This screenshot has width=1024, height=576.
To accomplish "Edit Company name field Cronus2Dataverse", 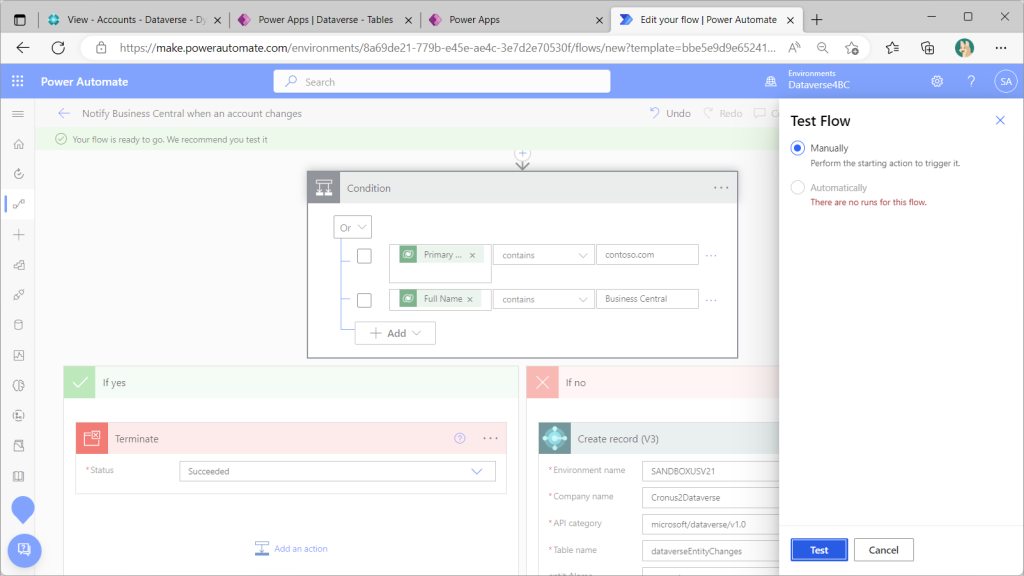I will coord(711,498).
